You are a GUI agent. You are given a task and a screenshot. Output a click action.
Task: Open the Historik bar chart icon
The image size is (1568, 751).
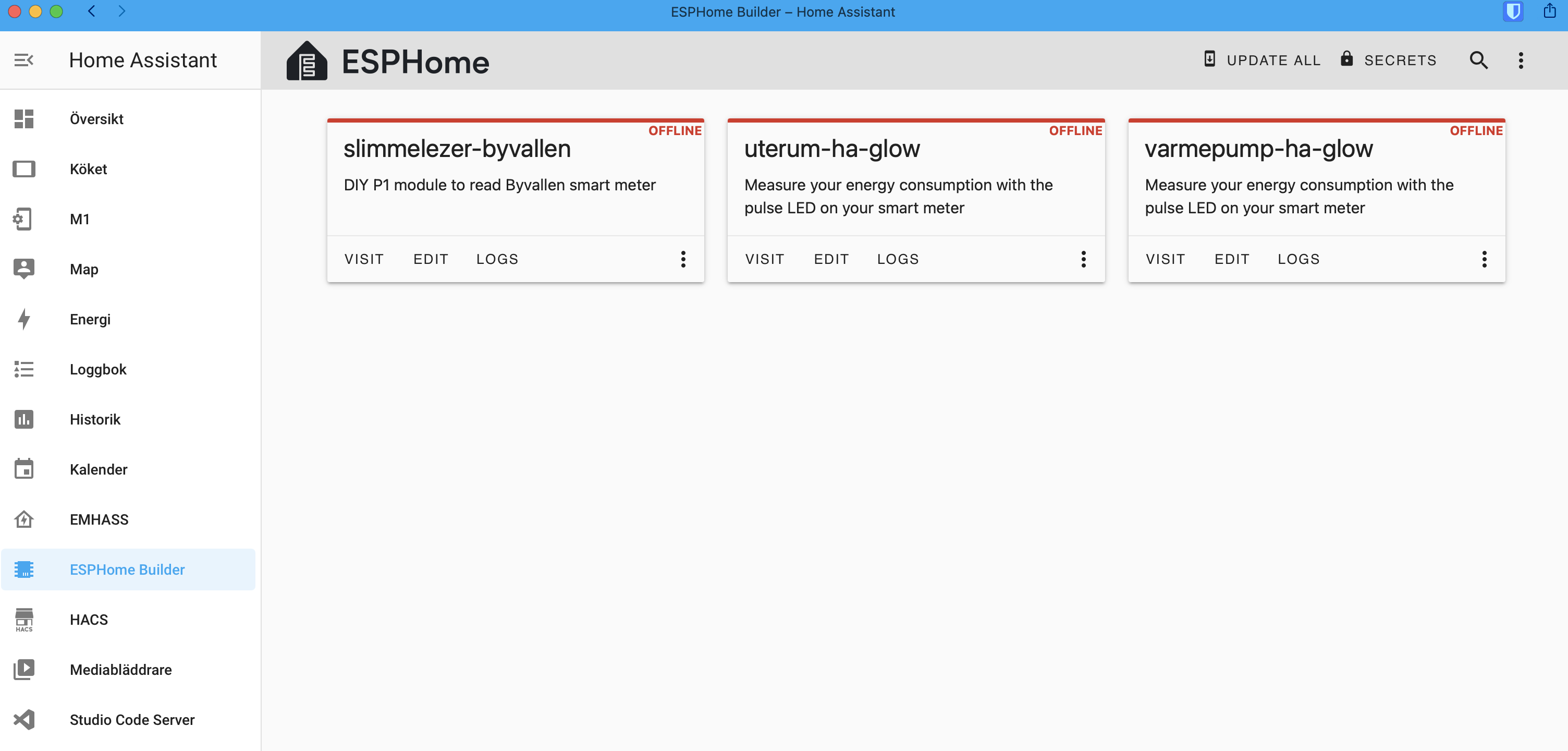tap(23, 419)
